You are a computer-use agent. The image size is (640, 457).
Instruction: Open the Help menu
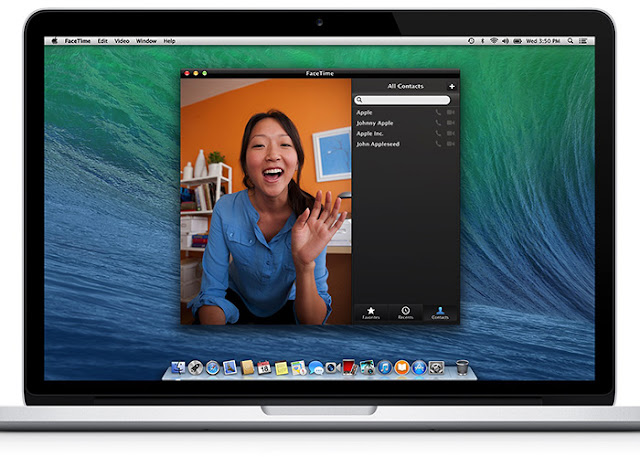pyautogui.click(x=169, y=41)
